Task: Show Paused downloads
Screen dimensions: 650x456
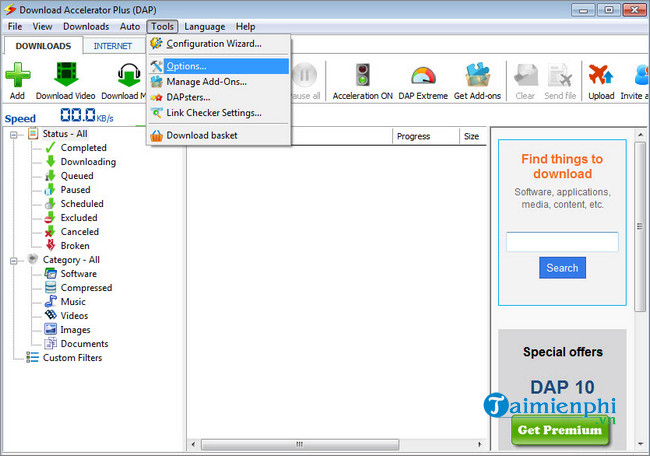Action: 75,189
